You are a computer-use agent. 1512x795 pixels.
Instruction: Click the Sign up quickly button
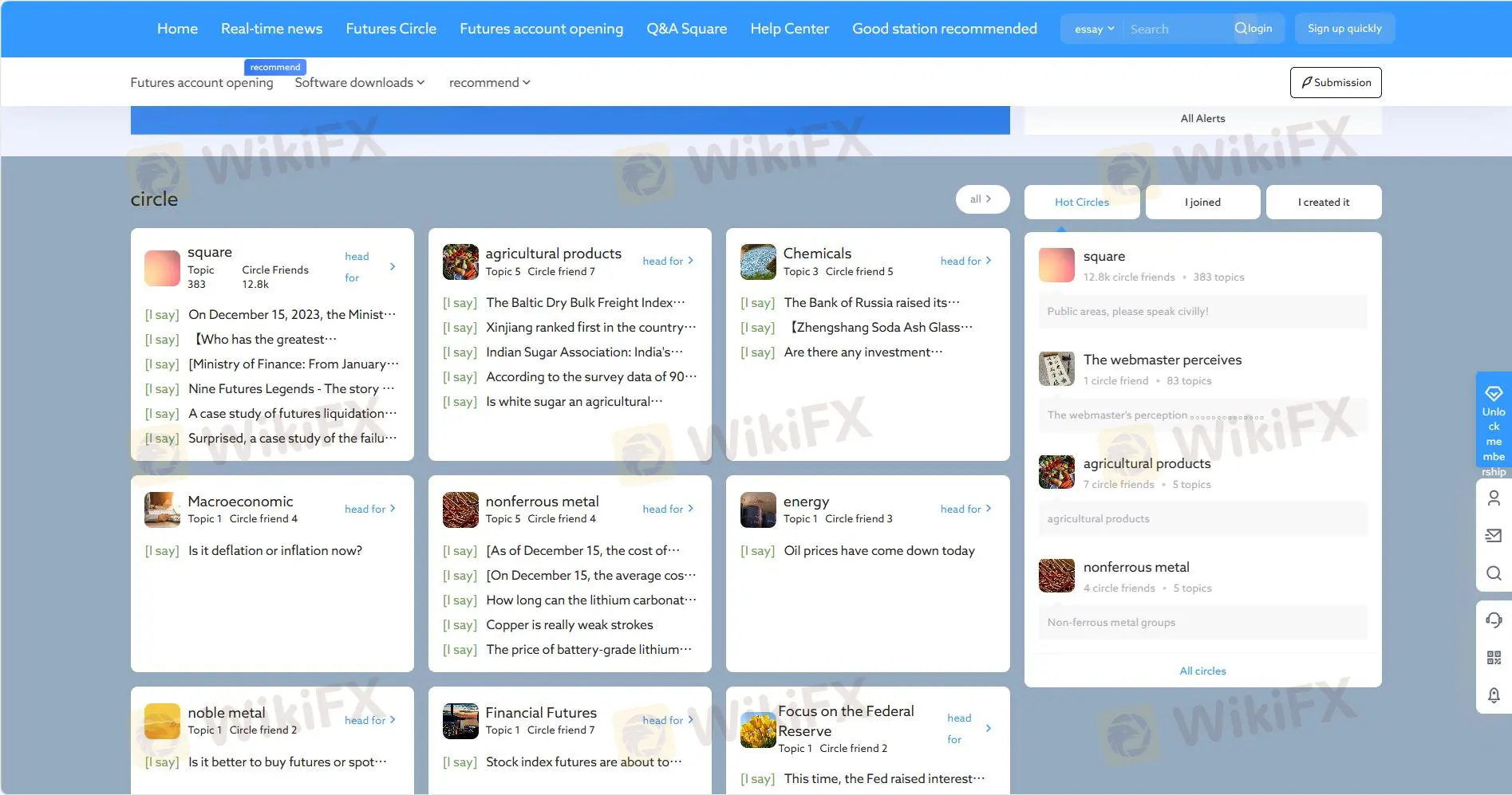(1344, 29)
